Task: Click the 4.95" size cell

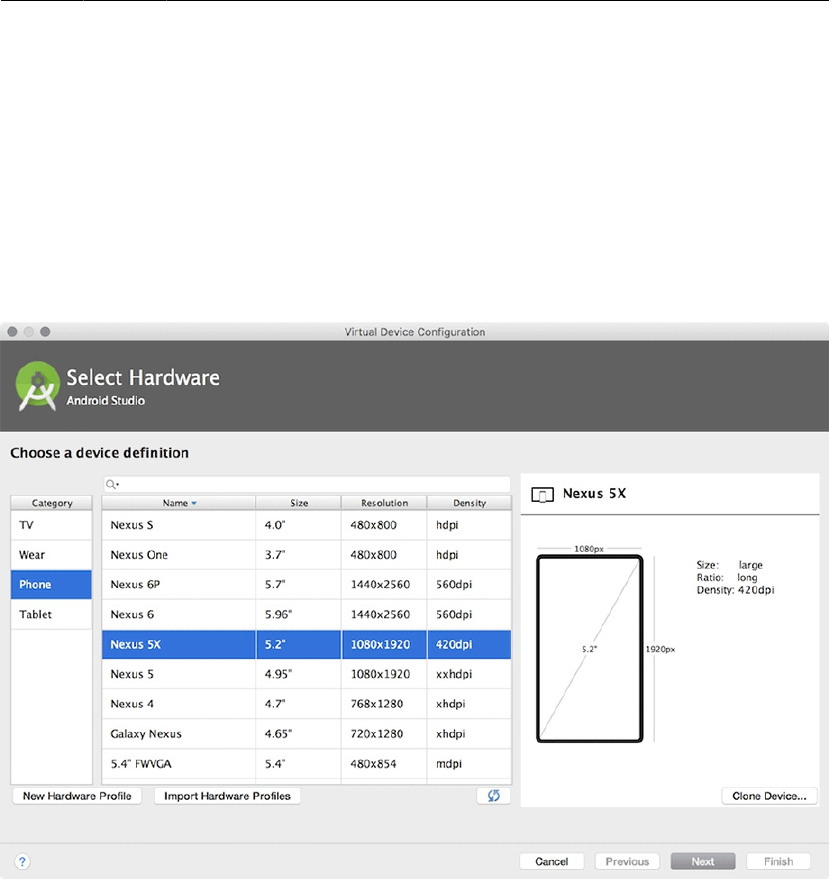Action: (299, 674)
